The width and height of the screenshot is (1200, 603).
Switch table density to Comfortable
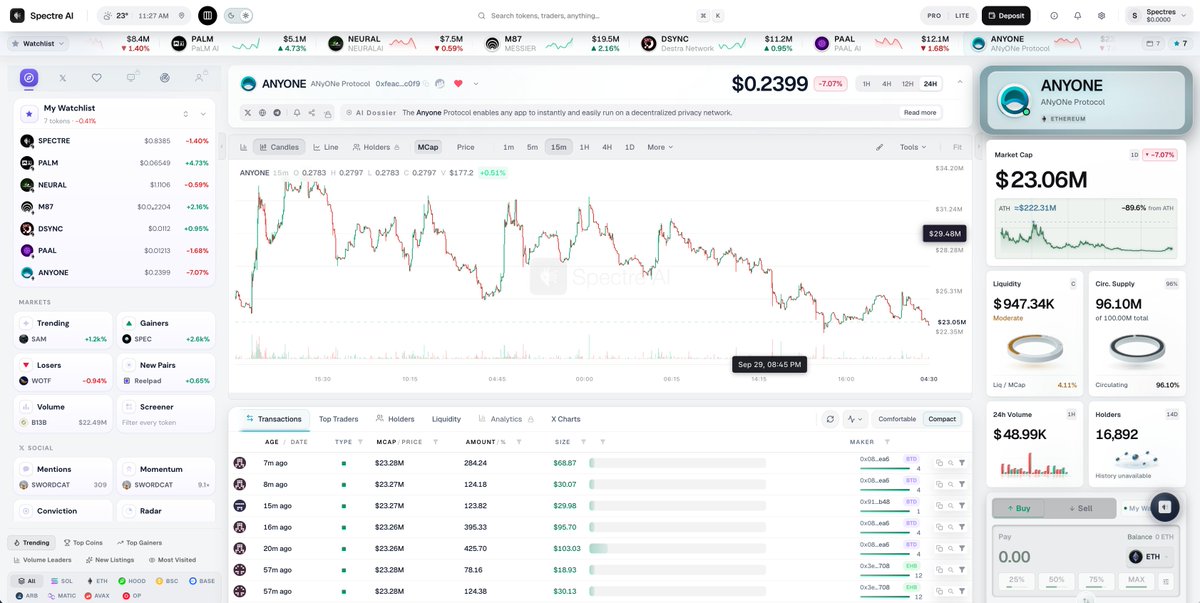click(x=897, y=419)
